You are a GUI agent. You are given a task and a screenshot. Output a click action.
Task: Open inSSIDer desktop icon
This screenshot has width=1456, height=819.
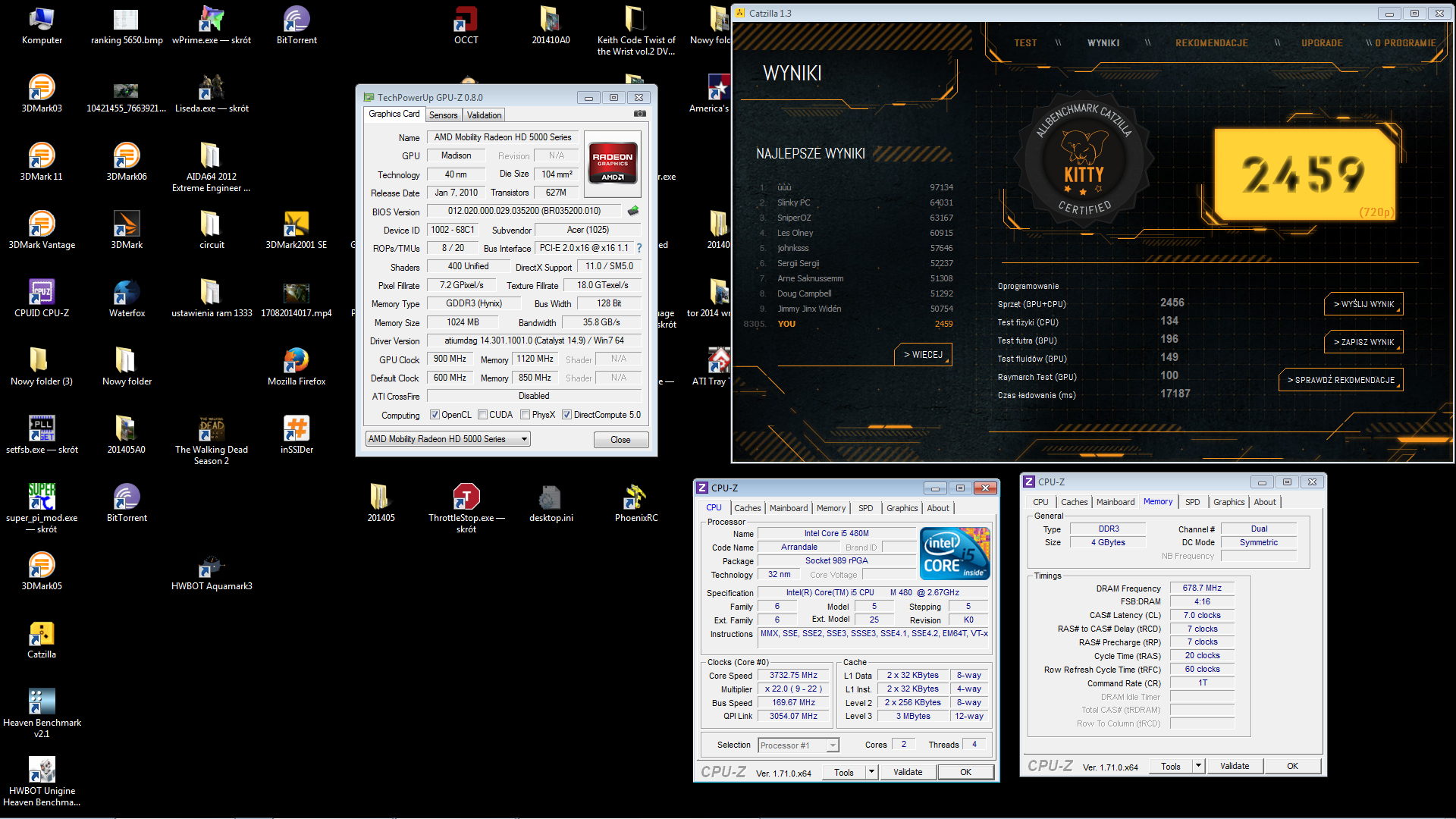(297, 435)
